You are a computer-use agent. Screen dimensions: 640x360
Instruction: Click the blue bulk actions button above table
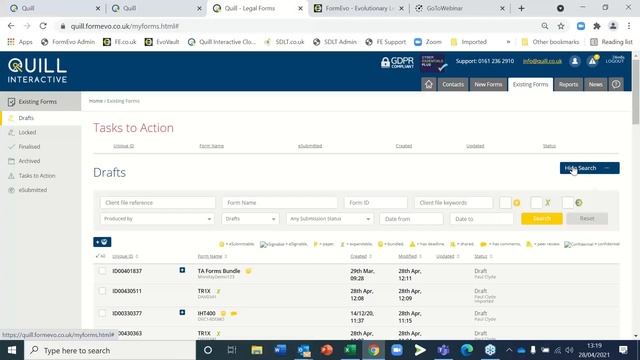tap(102, 242)
